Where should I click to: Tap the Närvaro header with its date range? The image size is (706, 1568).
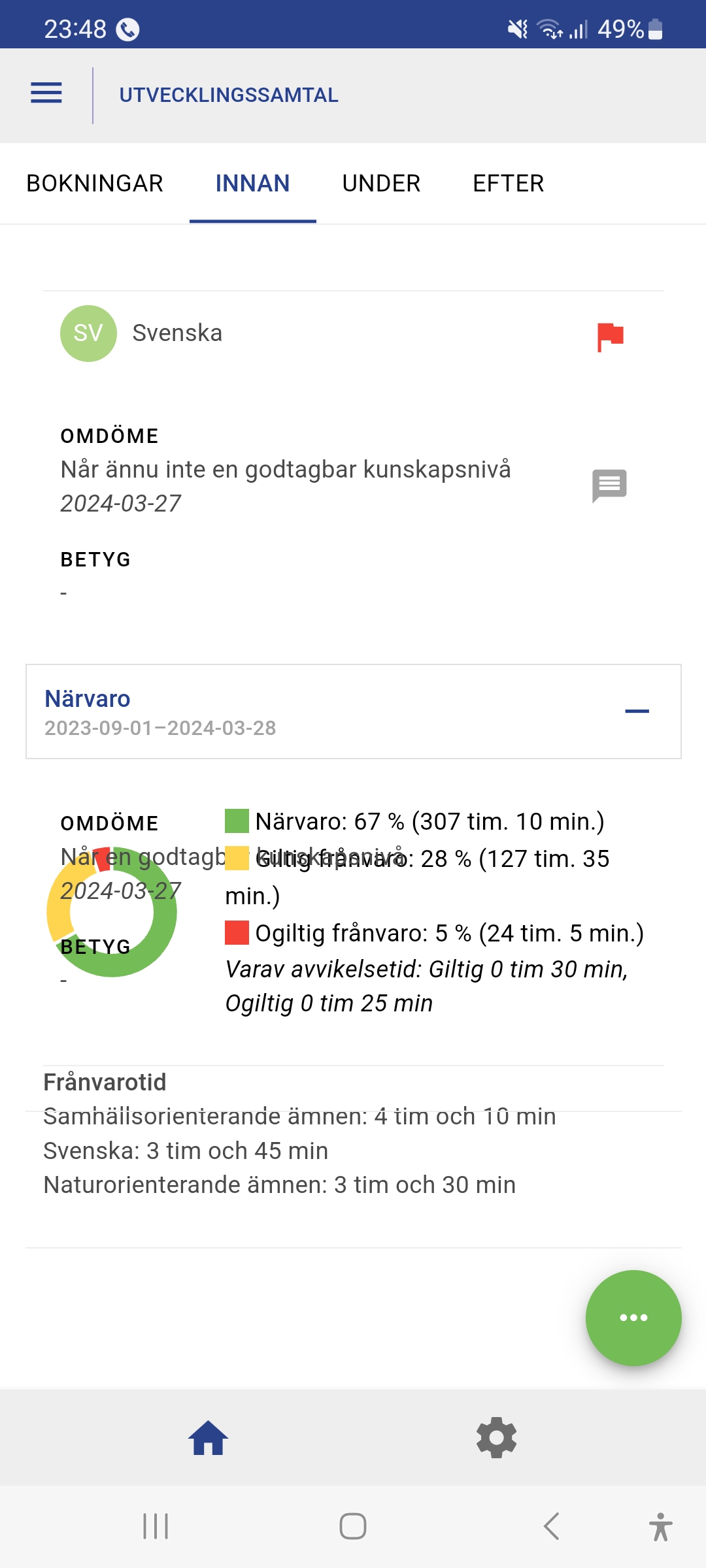pos(160,712)
